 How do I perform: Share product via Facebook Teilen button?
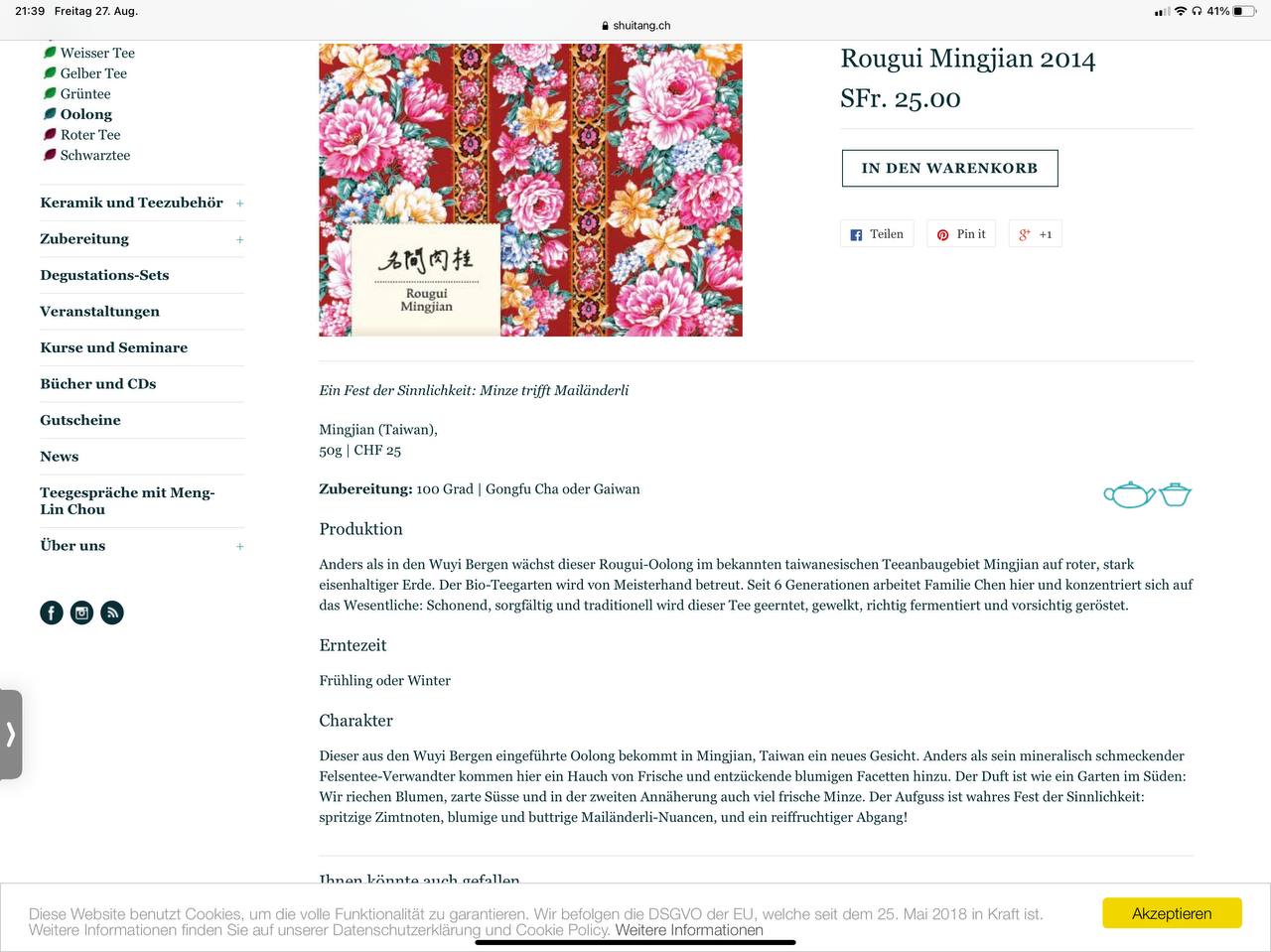pyautogui.click(x=877, y=234)
